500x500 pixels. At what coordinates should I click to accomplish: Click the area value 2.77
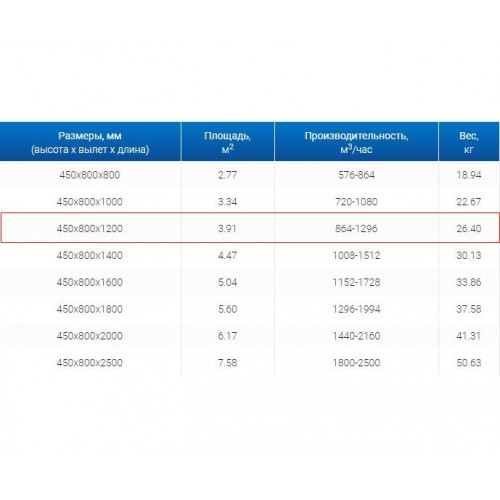tap(227, 175)
